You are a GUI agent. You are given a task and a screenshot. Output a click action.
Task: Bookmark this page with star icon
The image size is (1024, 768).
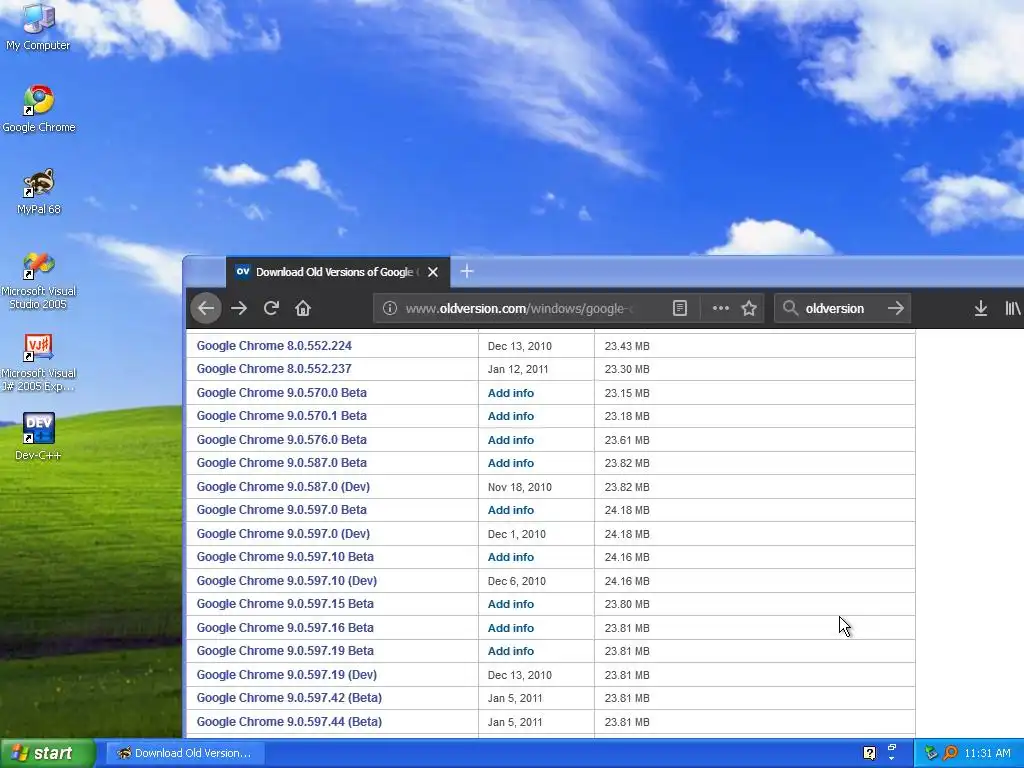coord(749,308)
